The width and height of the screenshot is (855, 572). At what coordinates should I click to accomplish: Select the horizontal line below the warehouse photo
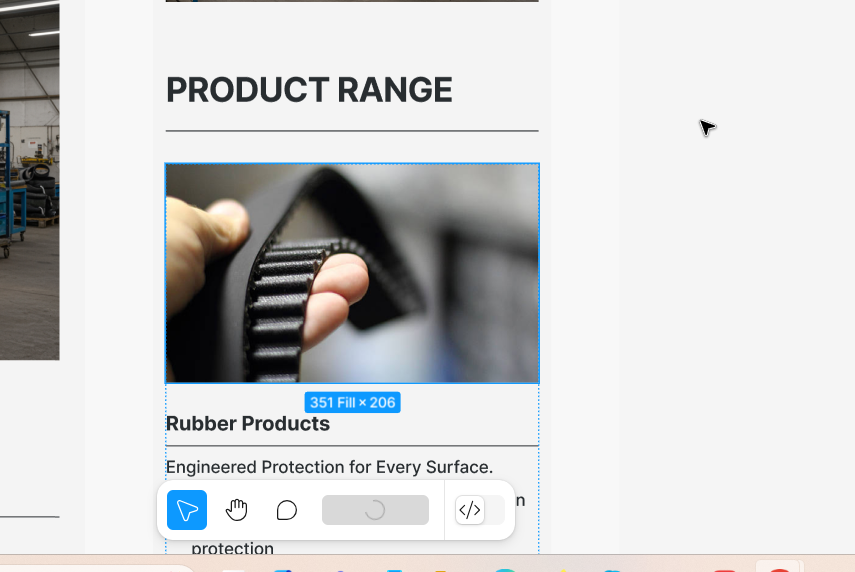click(29, 516)
